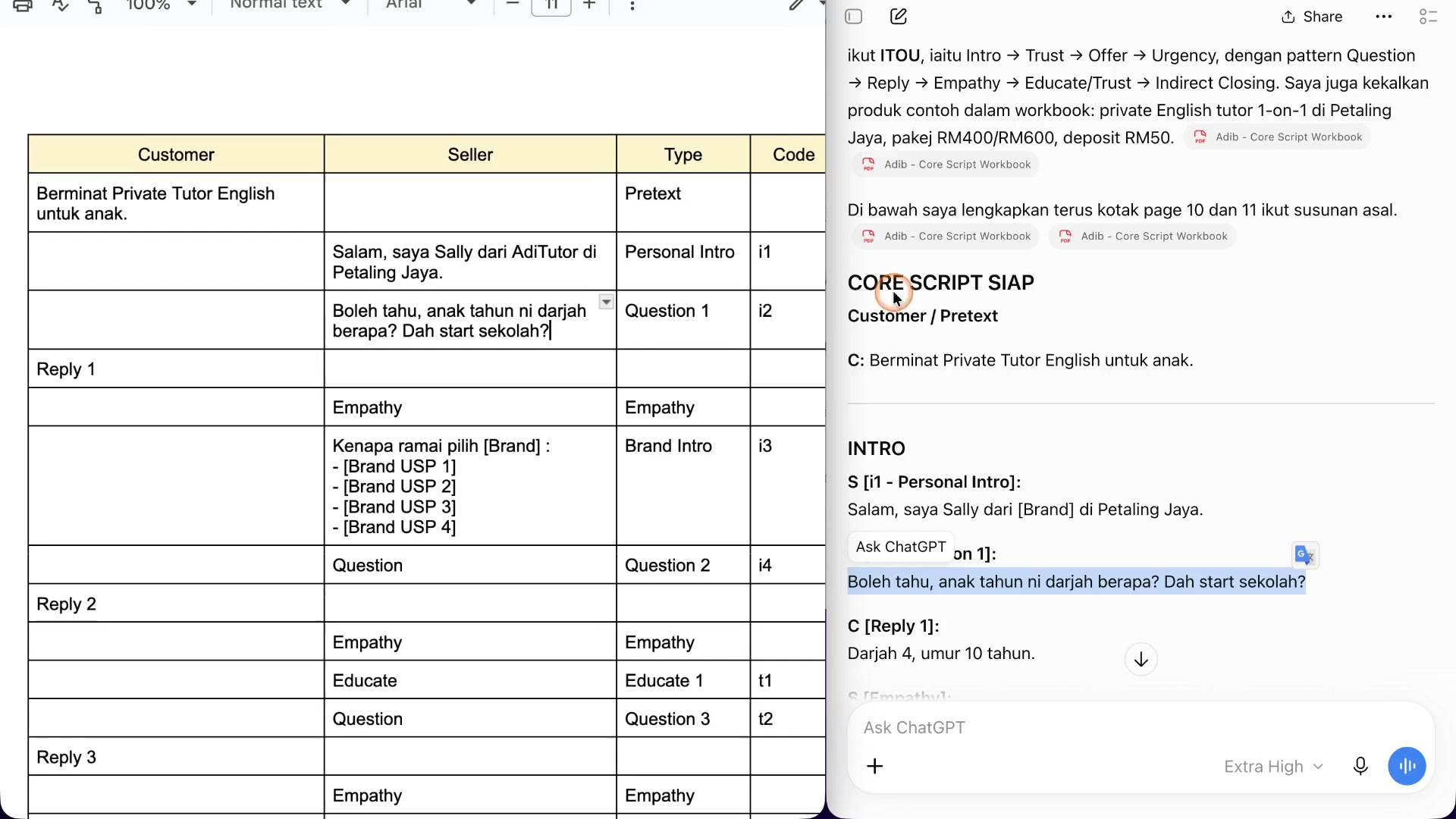
Task: Click the Reply 3 cell in table
Action: point(176,758)
